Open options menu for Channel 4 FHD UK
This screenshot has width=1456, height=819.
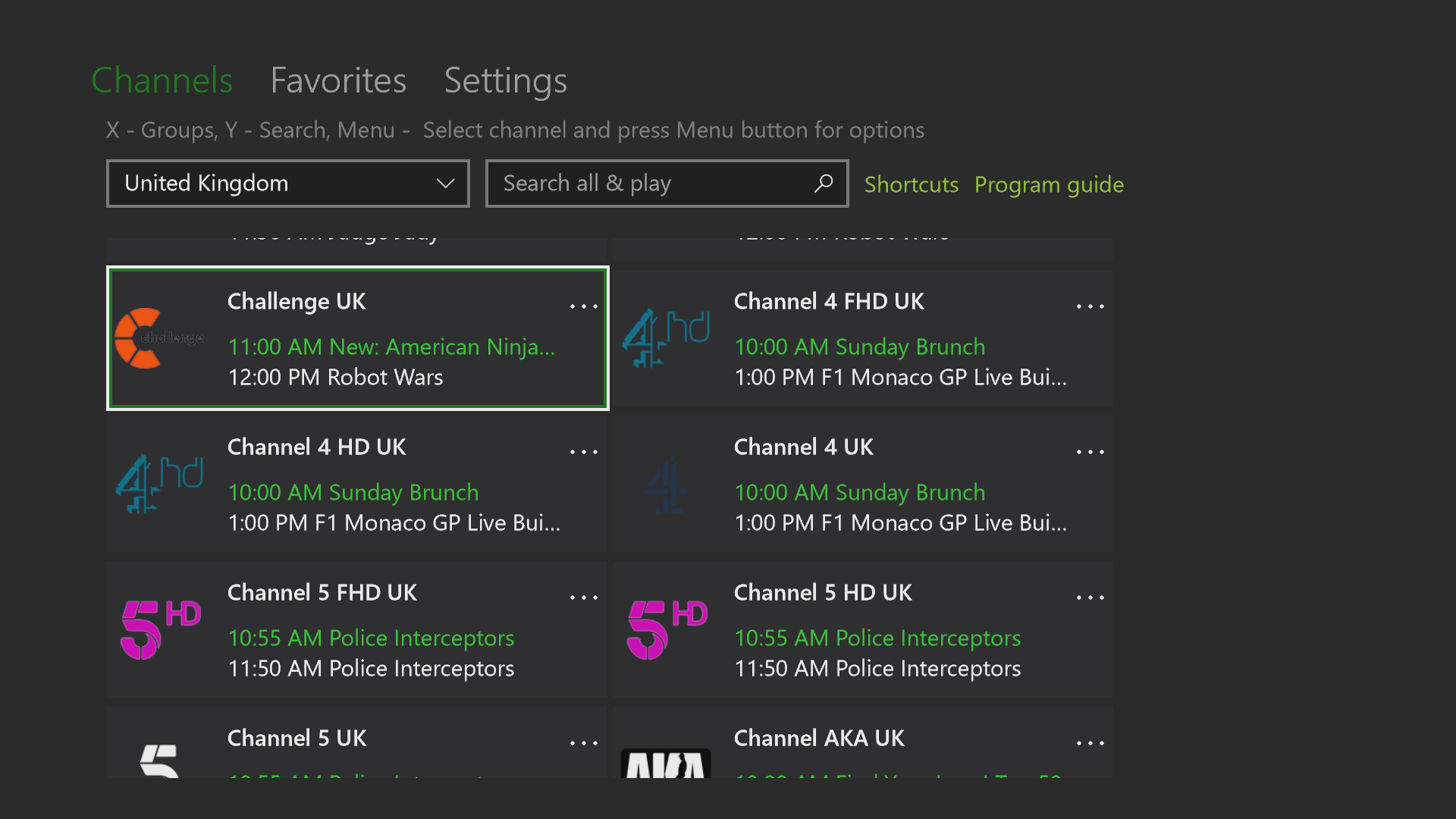(1090, 306)
